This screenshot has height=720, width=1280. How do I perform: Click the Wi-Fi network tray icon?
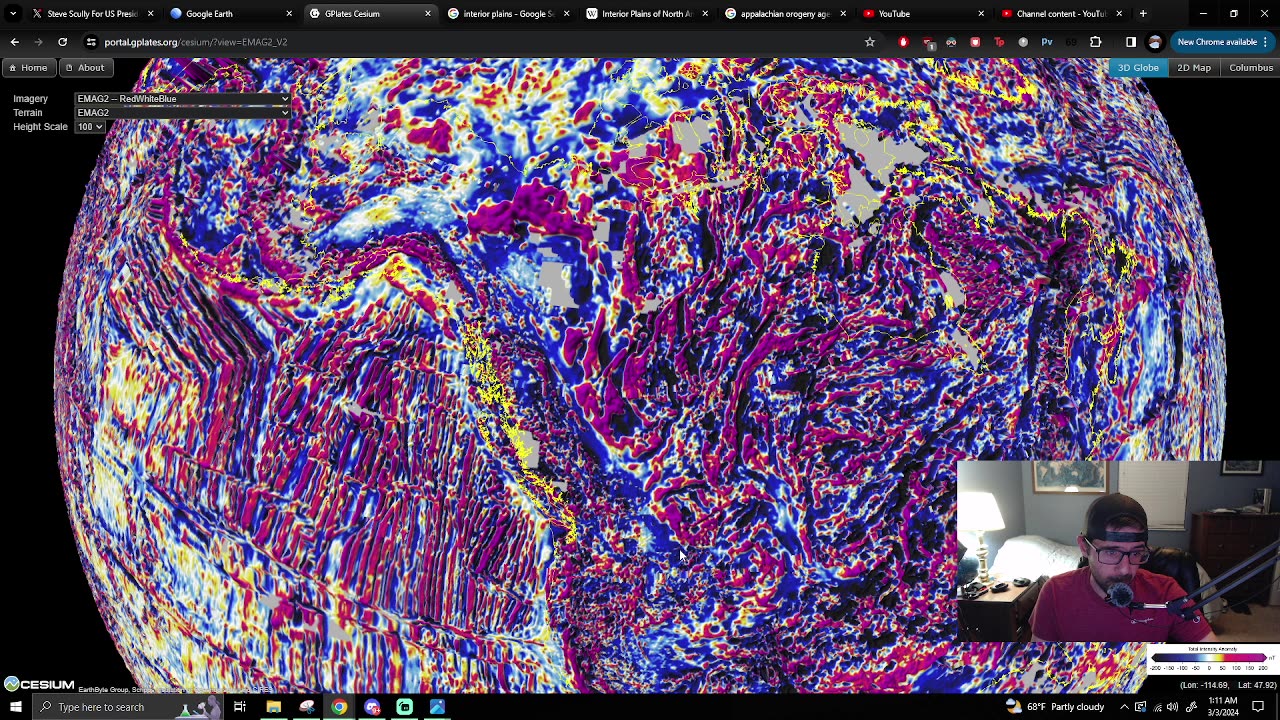pyautogui.click(x=1158, y=707)
